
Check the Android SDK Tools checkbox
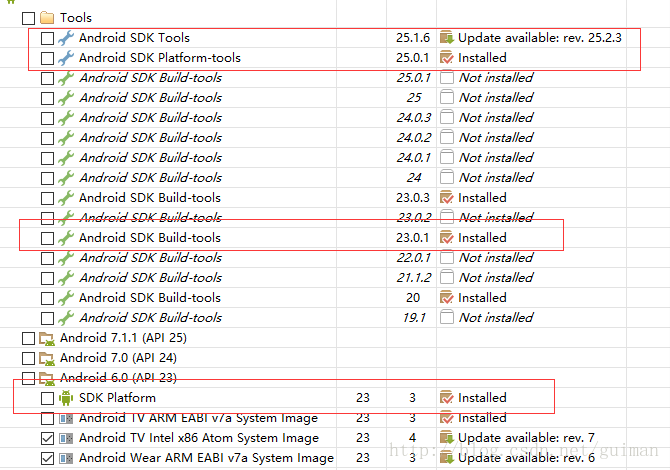click(47, 38)
